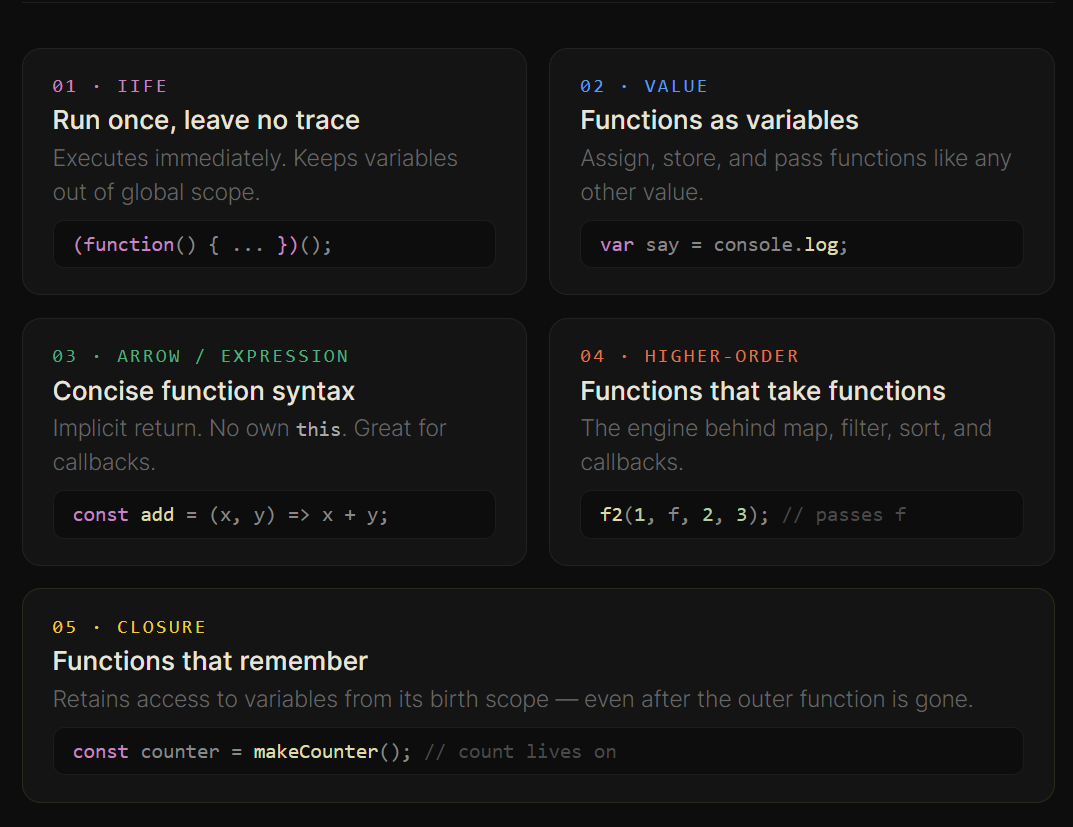Select the "Functions that remember" heading
The width and height of the screenshot is (1073, 827).
(209, 661)
